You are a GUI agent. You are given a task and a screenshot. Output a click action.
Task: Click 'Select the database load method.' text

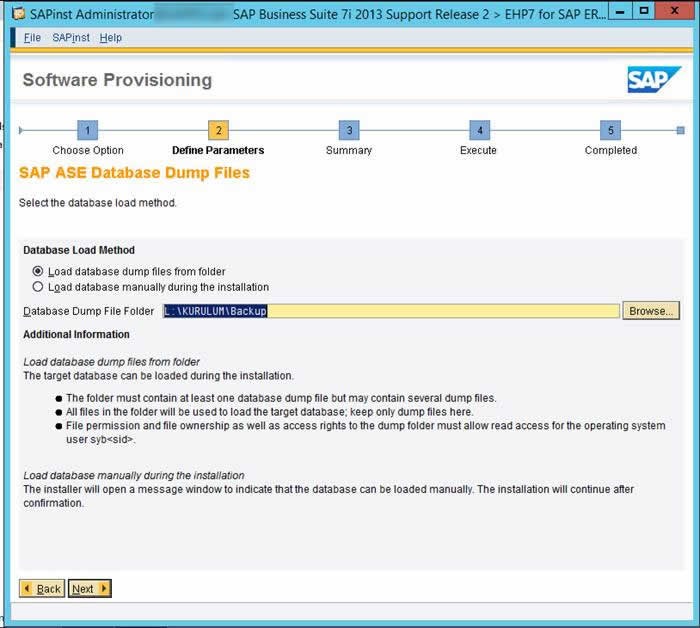click(x=98, y=203)
